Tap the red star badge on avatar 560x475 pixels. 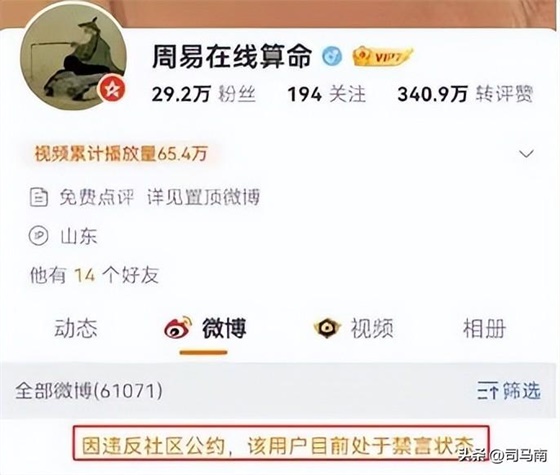(112, 89)
